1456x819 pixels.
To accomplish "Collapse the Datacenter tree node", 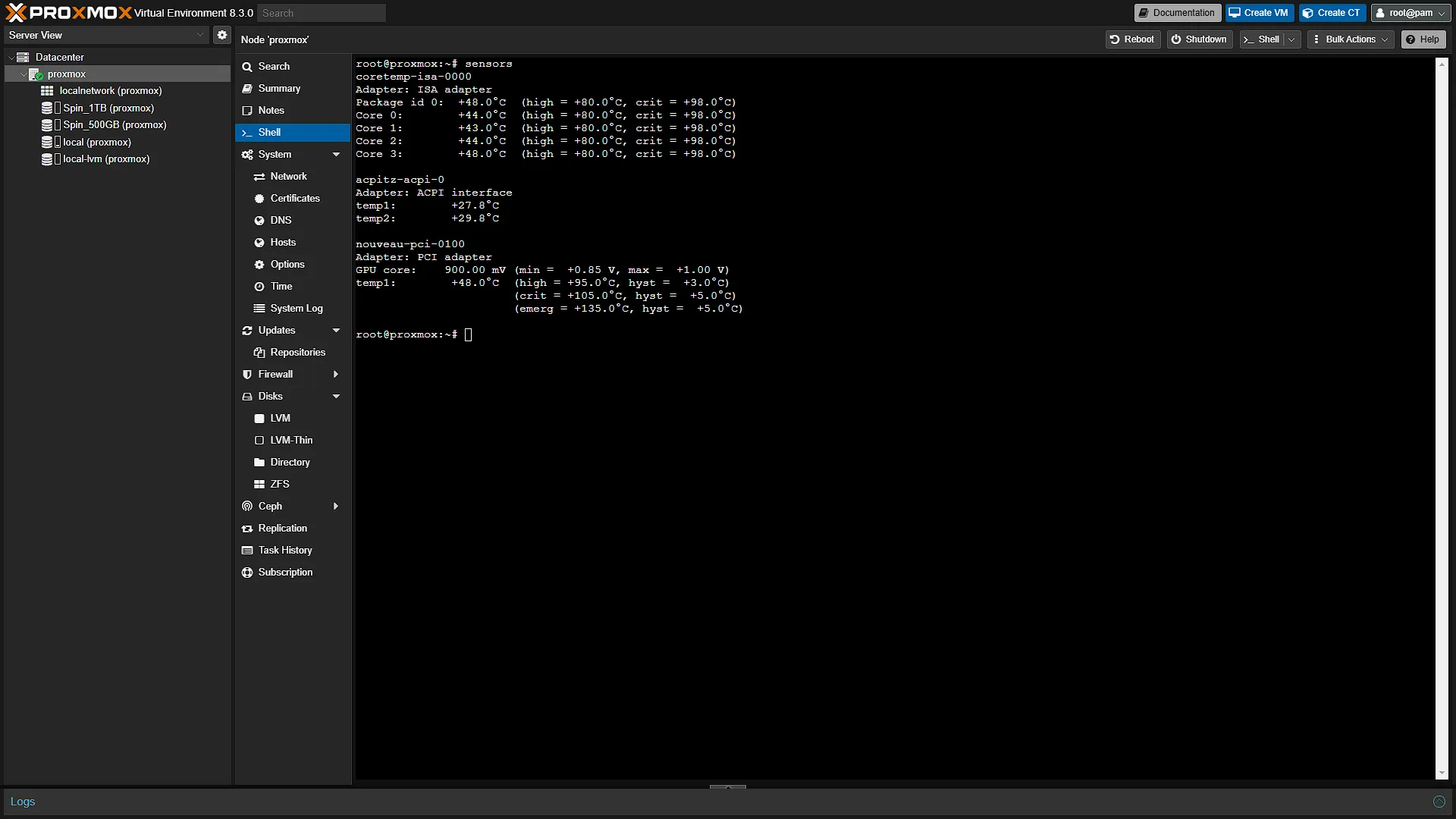I will coord(11,58).
